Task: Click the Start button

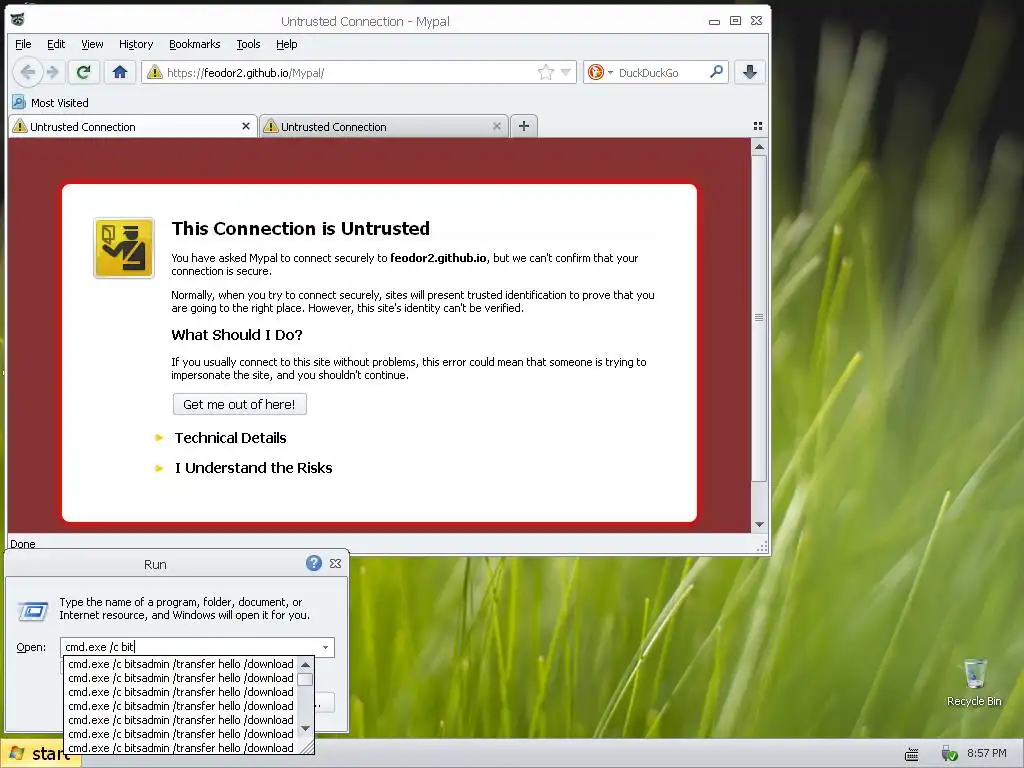Action: tap(40, 754)
